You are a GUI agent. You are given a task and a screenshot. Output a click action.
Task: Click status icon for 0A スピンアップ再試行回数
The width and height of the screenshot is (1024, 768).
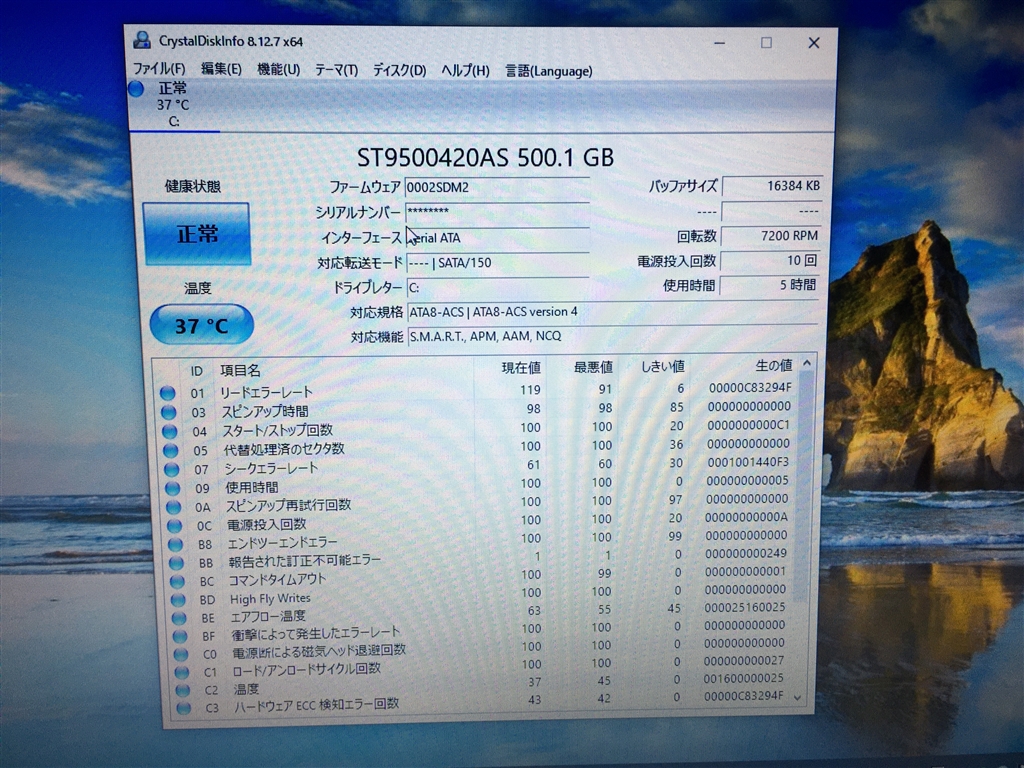click(174, 506)
